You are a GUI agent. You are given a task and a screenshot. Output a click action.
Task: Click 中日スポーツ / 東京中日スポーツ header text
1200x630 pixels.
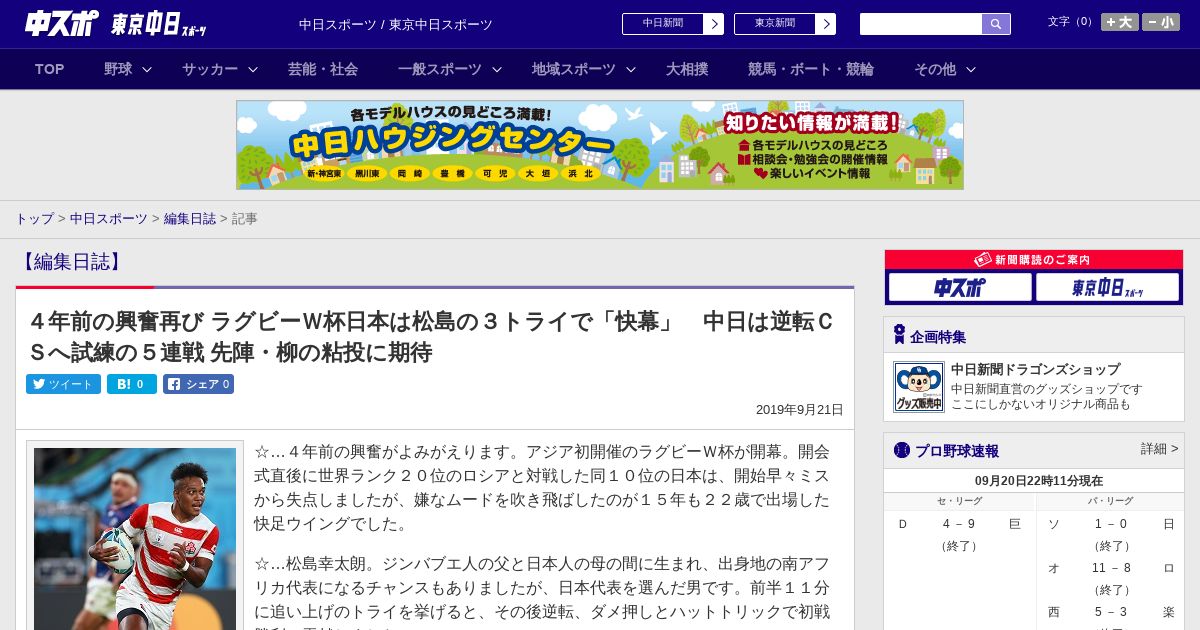click(396, 25)
